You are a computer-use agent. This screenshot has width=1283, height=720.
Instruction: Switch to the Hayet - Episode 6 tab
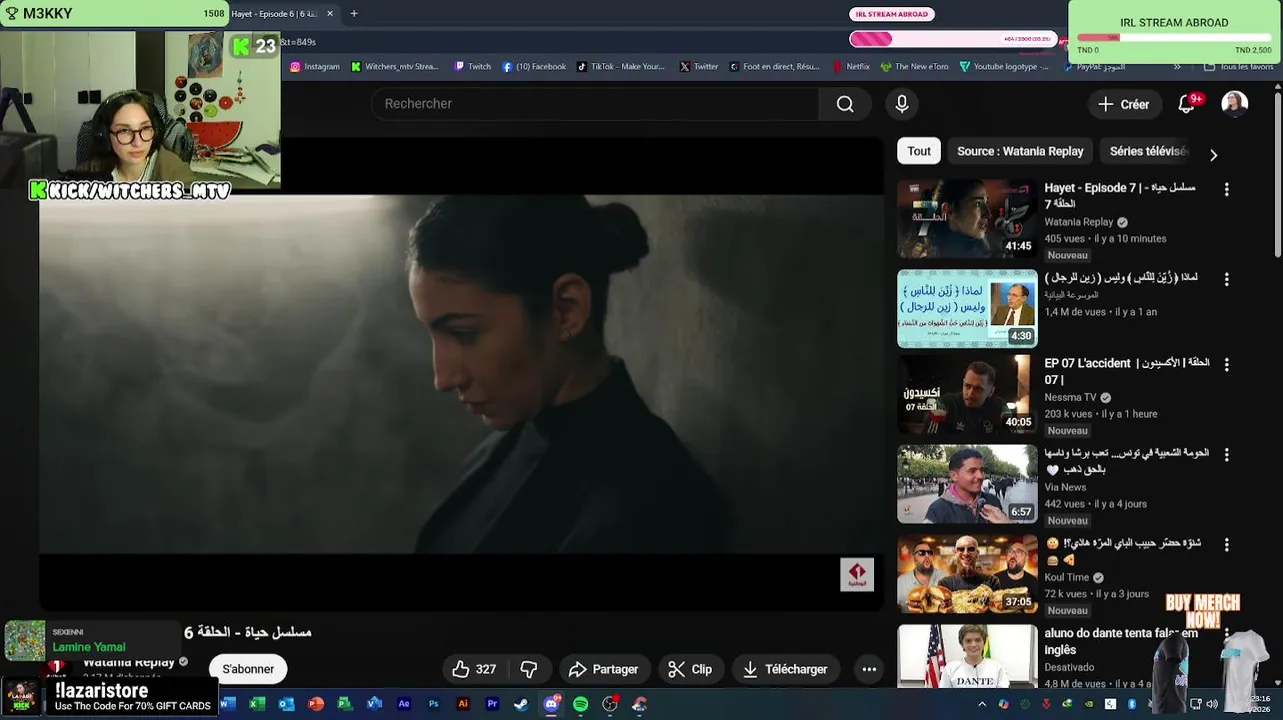tap(274, 14)
